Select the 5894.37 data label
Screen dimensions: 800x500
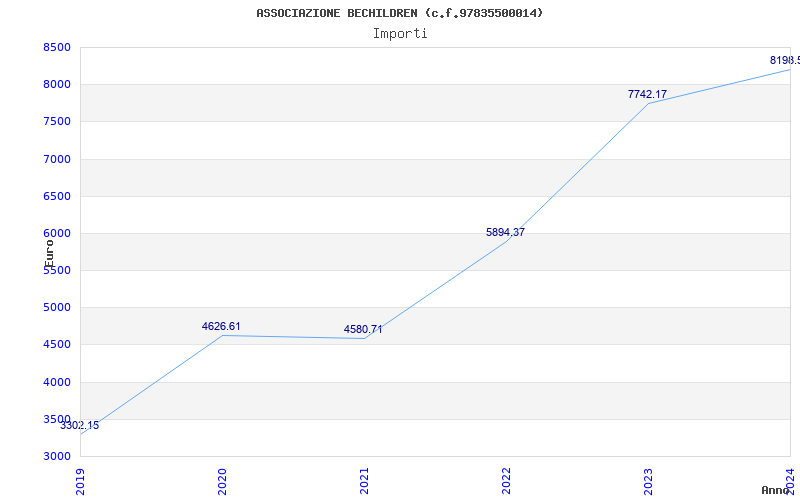pyautogui.click(x=505, y=232)
